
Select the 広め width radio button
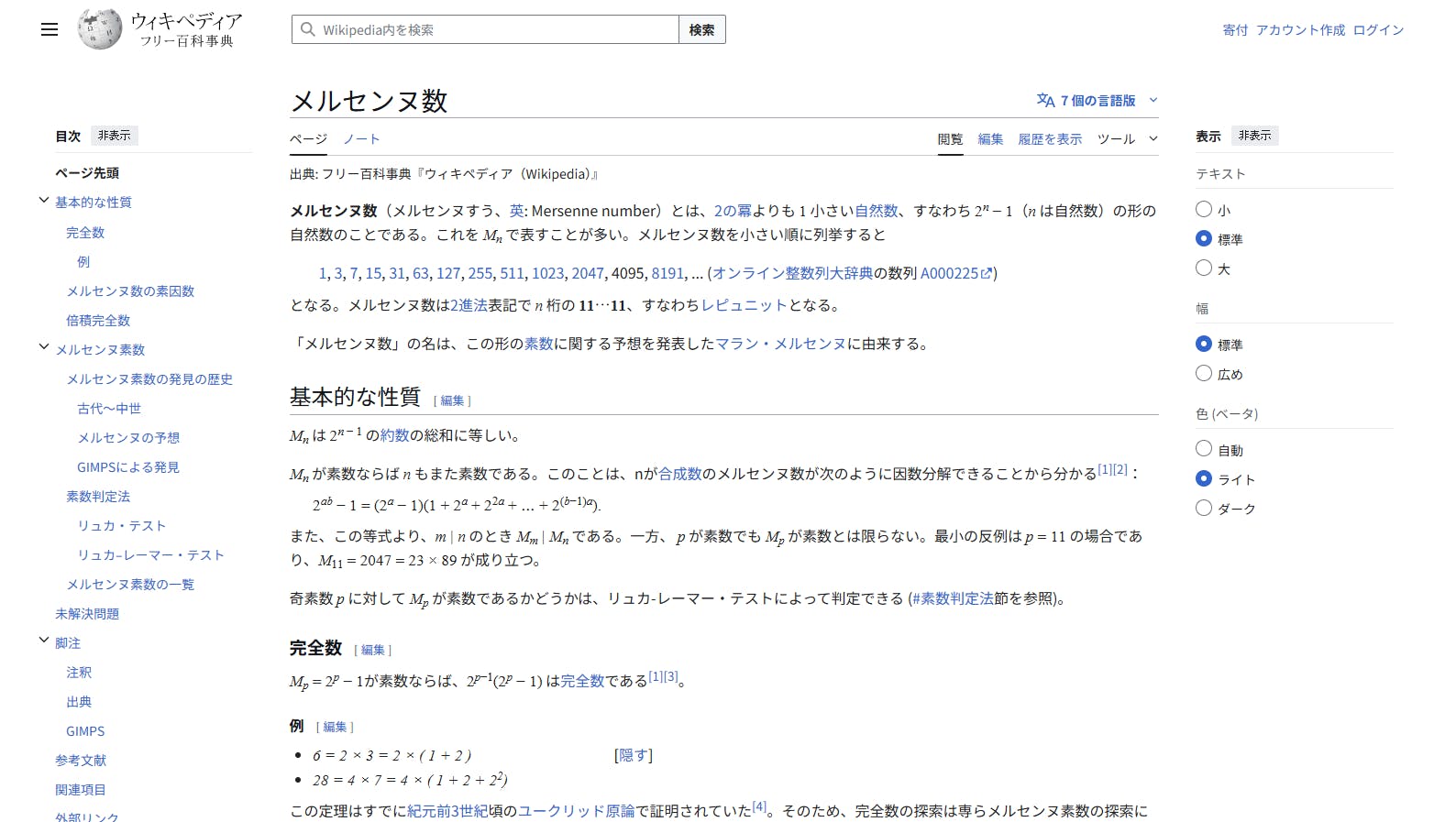tap(1204, 373)
